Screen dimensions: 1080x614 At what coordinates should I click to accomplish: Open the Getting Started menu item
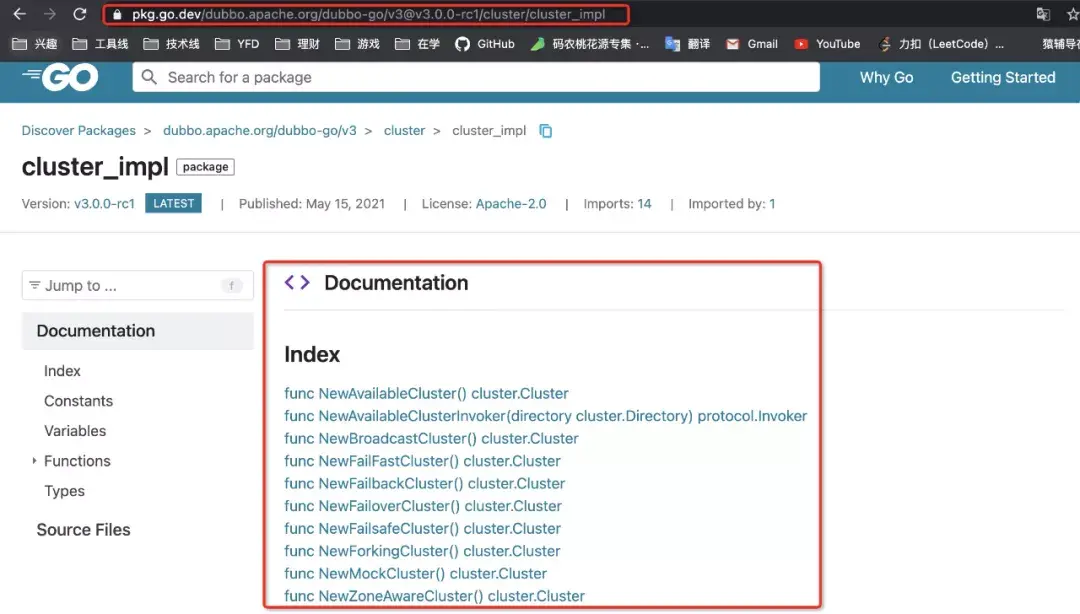(x=1003, y=77)
